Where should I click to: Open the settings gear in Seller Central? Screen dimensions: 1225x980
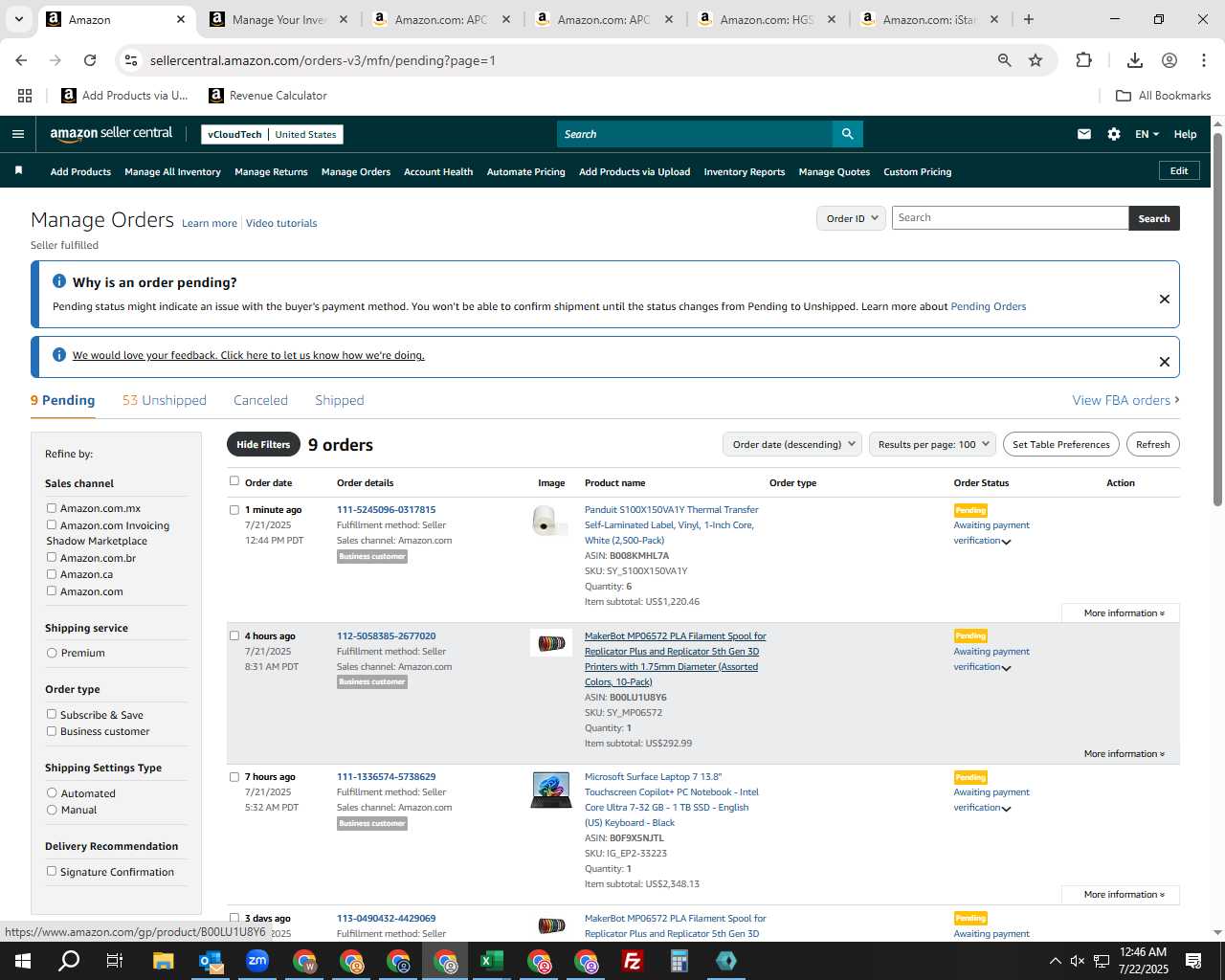1114,134
